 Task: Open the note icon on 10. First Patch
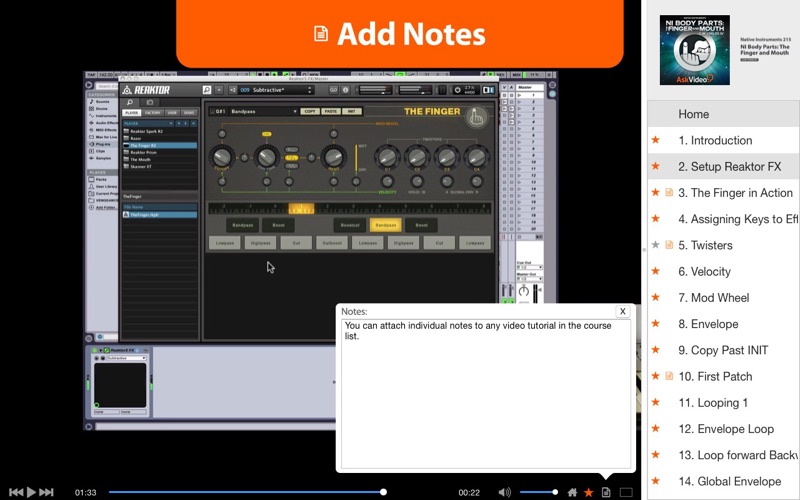[669, 376]
